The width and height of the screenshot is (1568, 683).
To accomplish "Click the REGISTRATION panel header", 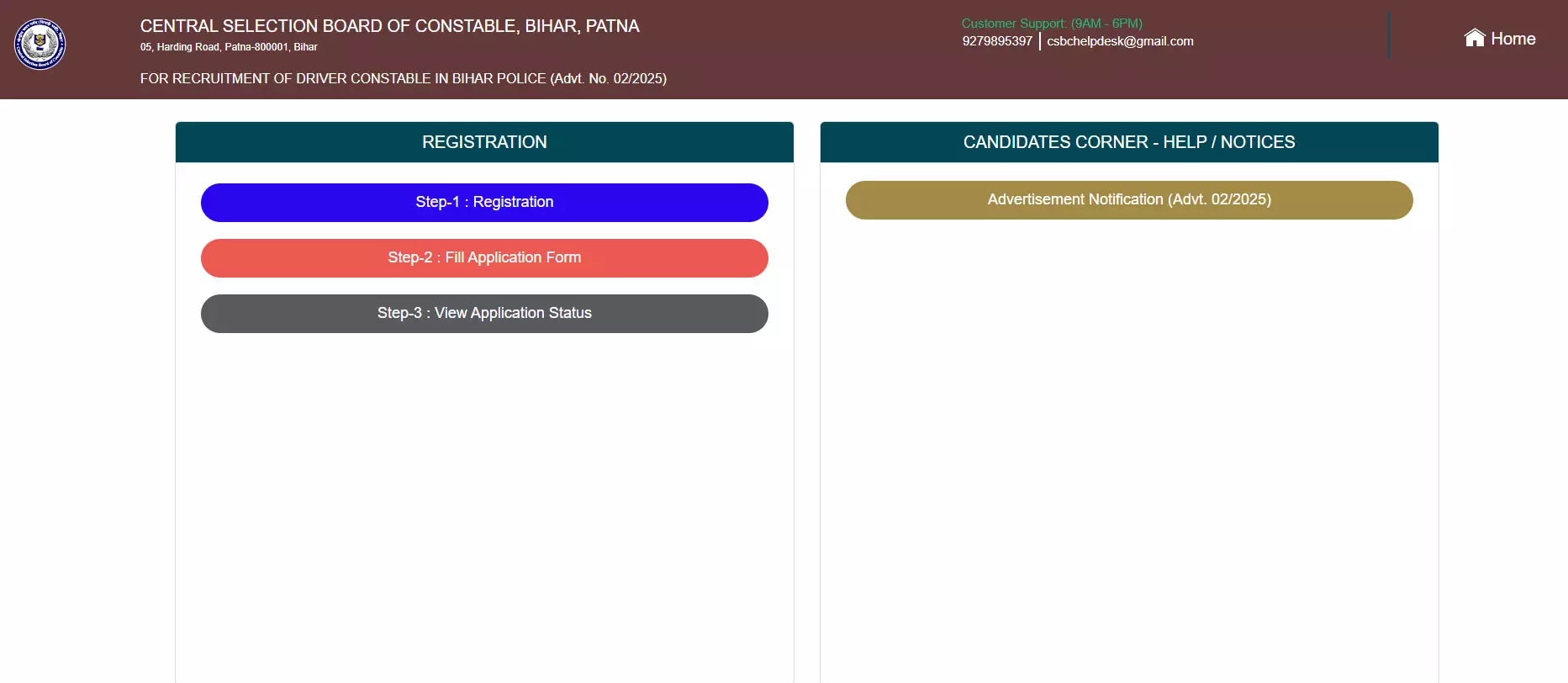I will click(x=484, y=142).
